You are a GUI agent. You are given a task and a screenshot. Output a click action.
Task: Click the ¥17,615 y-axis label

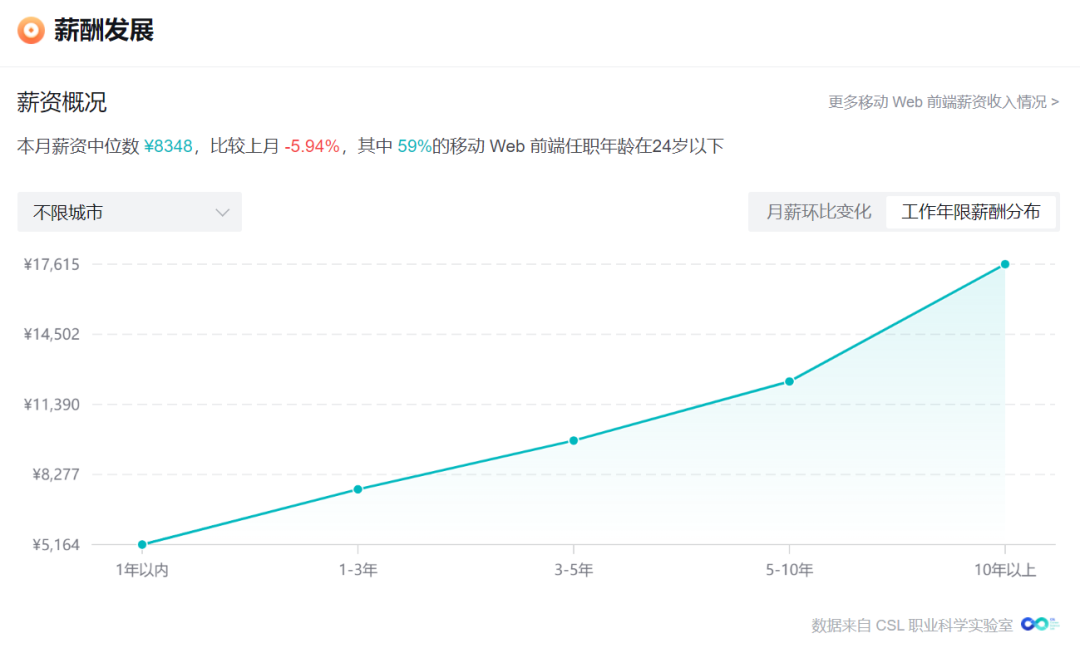[52, 264]
